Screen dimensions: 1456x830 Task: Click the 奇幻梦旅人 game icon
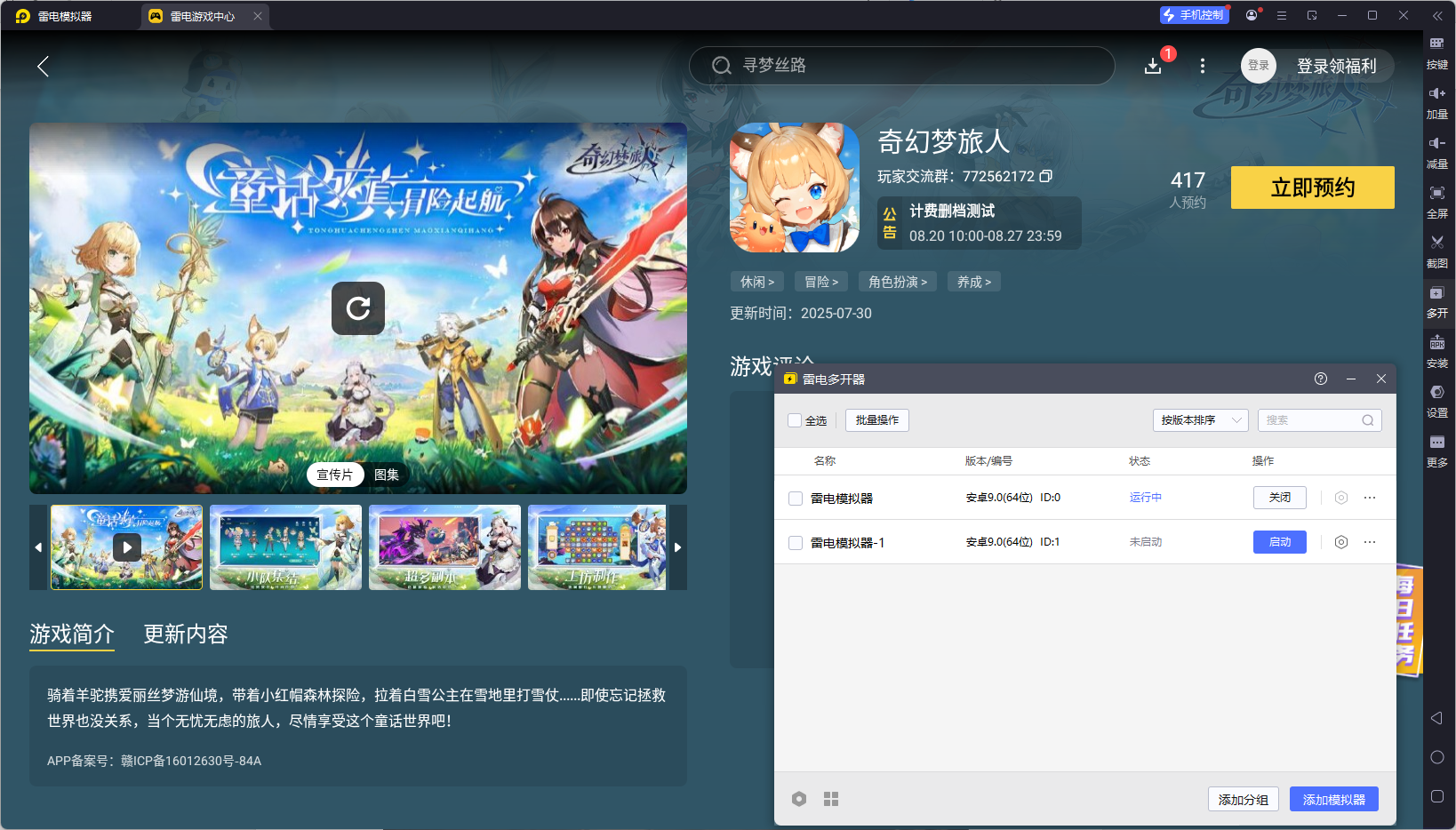point(795,188)
